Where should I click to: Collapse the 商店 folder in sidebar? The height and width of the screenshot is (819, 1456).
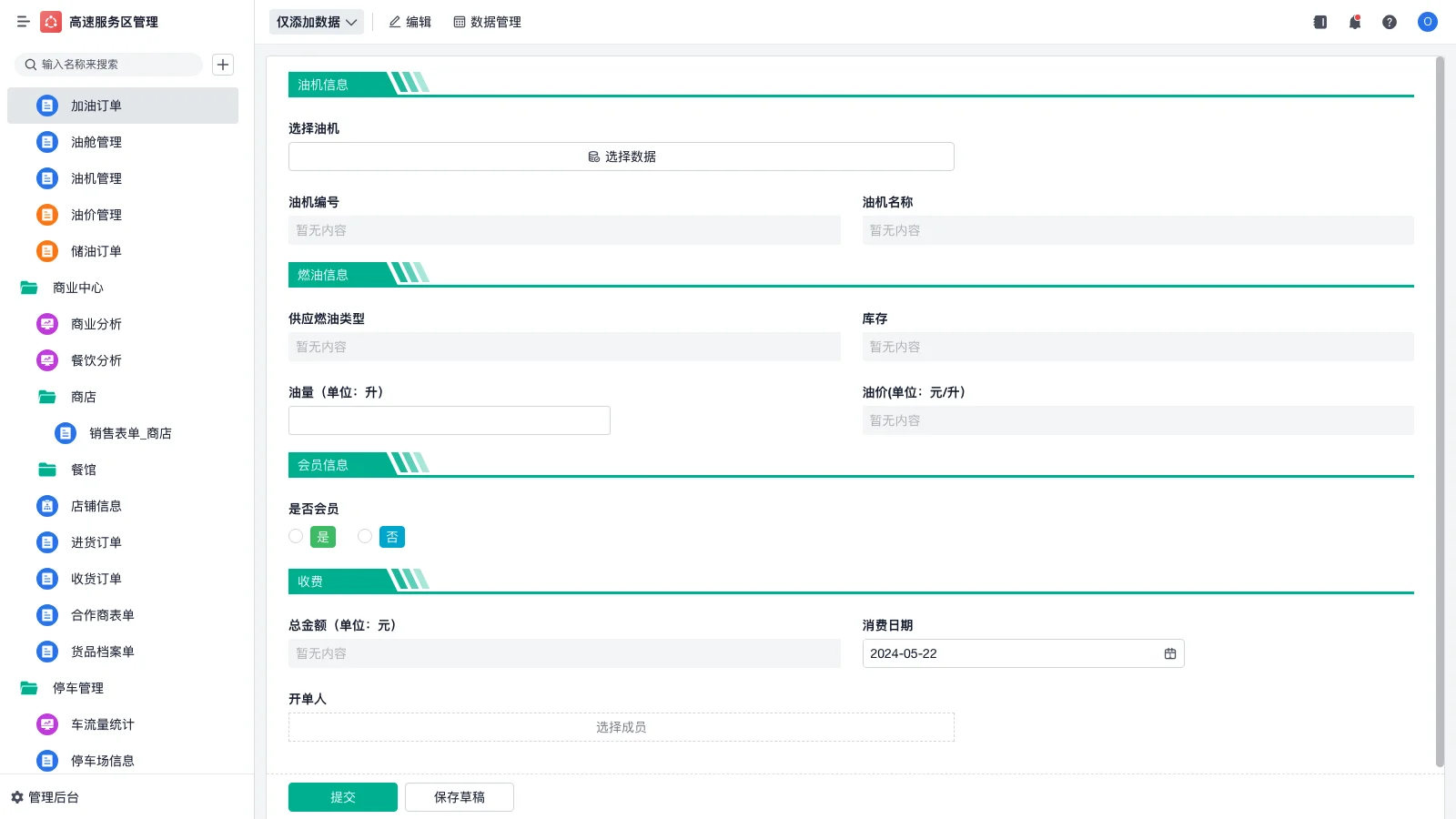[x=46, y=397]
